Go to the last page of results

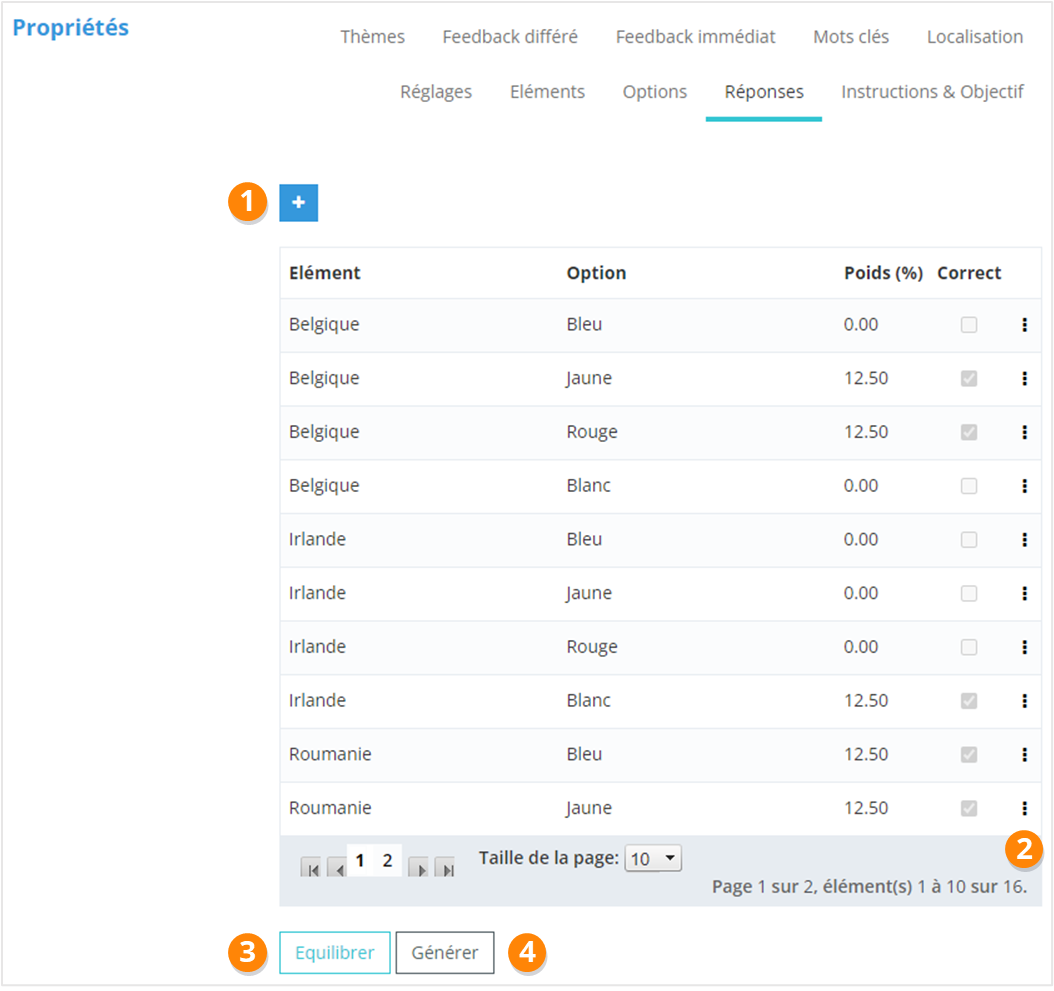click(x=445, y=869)
